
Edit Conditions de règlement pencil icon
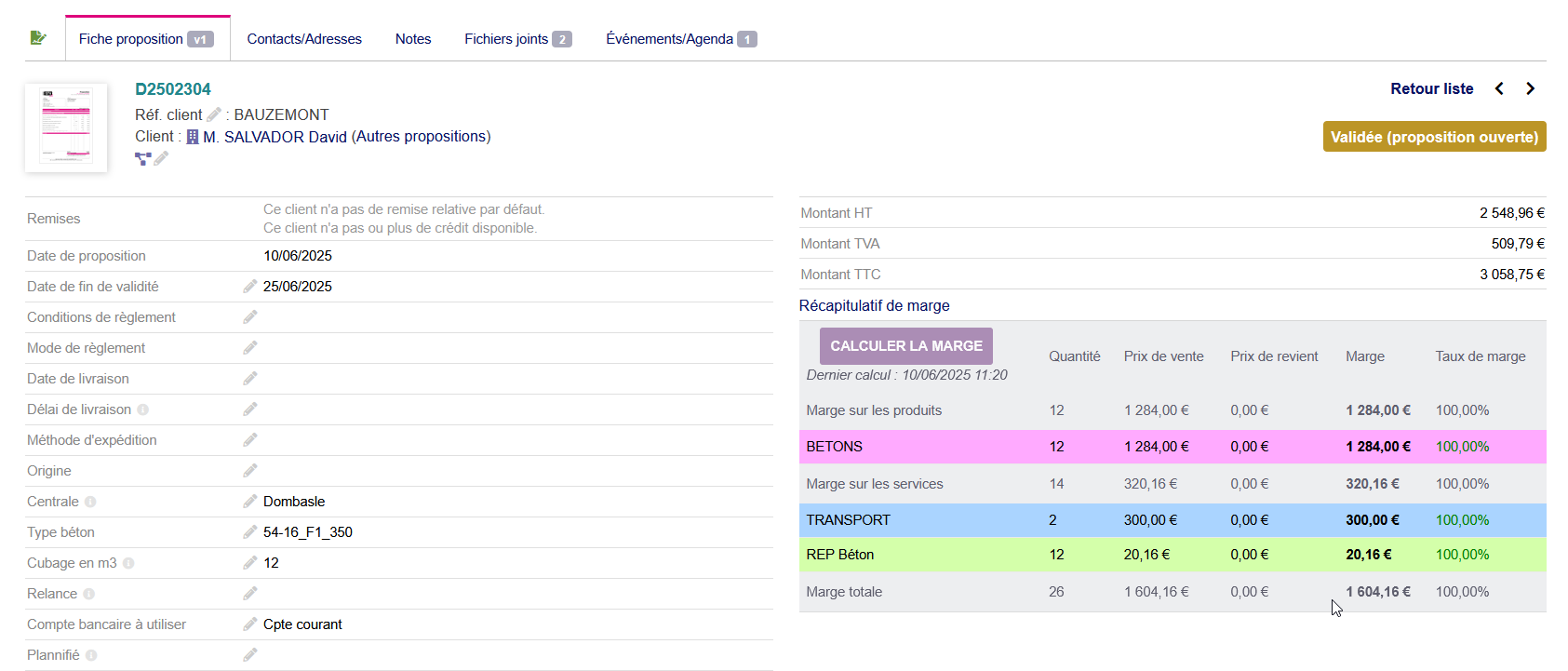click(250, 316)
